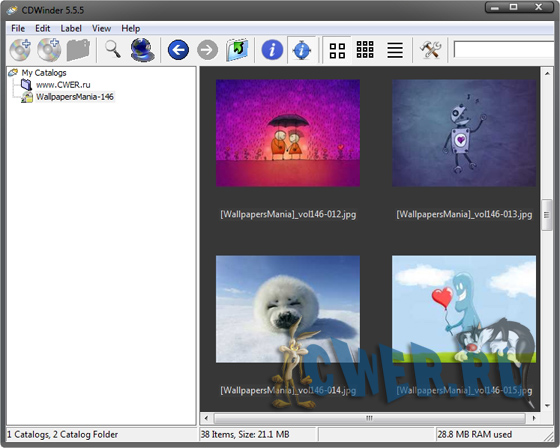Viewport: 560px width, 448px height.
Task: Click the toolbar search input field
Action: click(504, 49)
